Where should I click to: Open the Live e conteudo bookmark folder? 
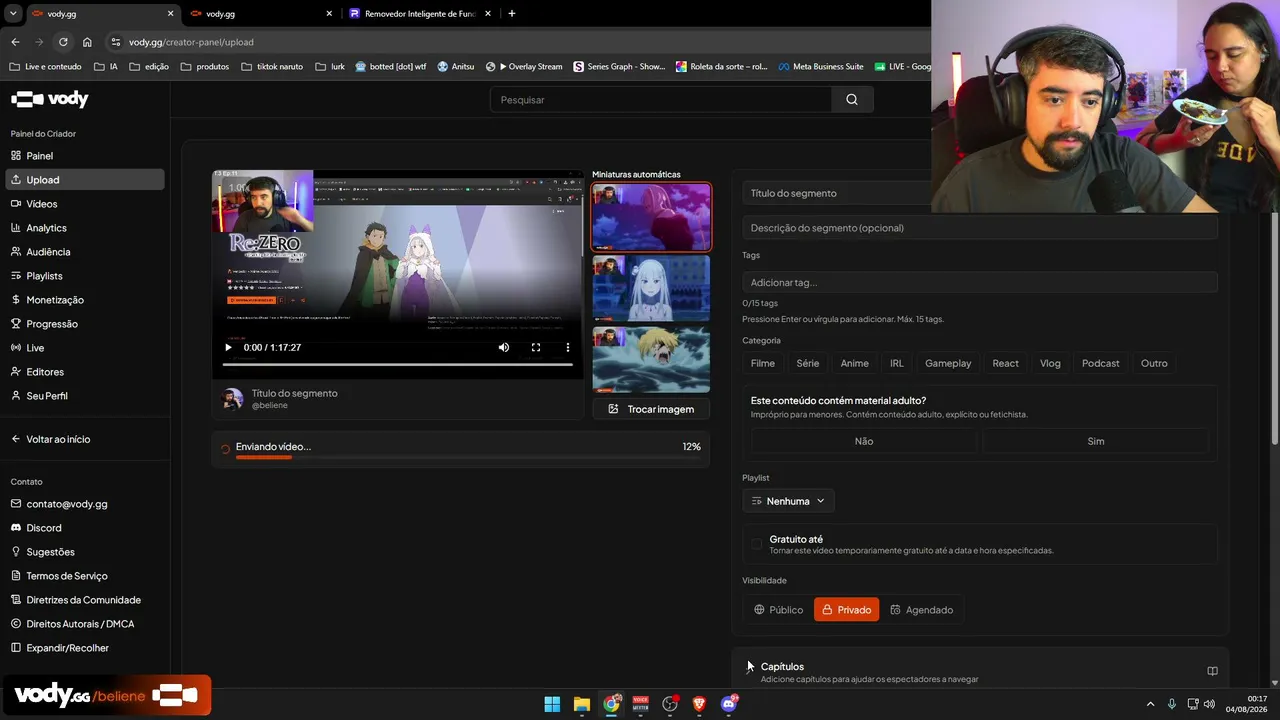tap(46, 67)
